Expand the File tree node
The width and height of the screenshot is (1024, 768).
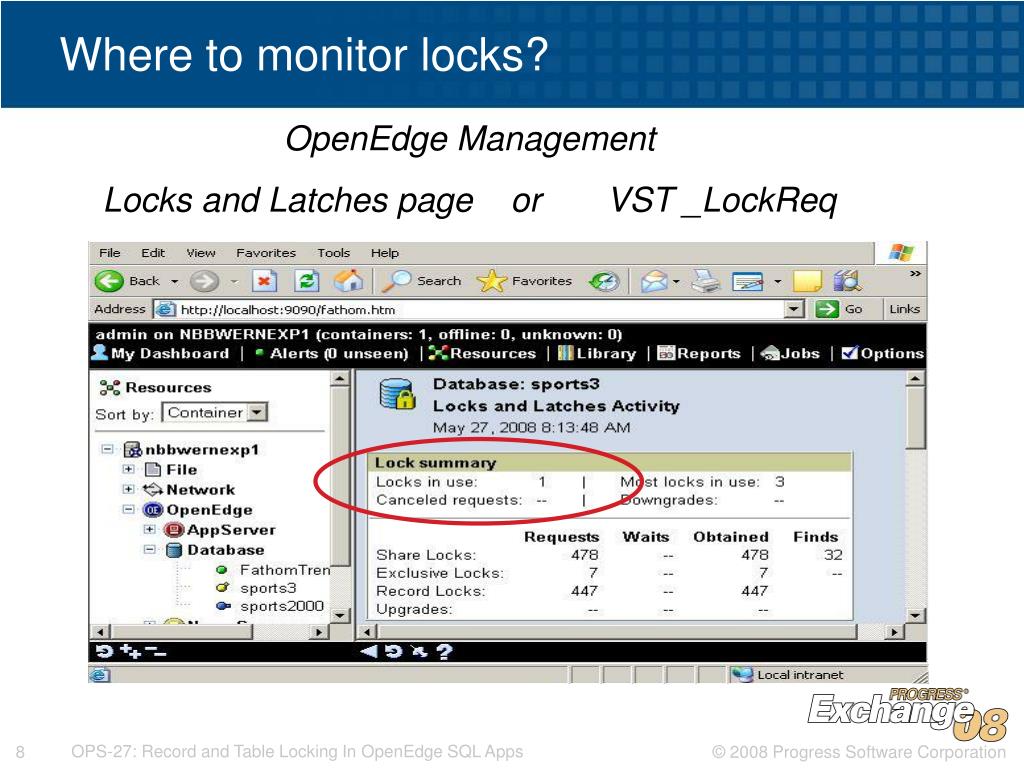(x=129, y=469)
